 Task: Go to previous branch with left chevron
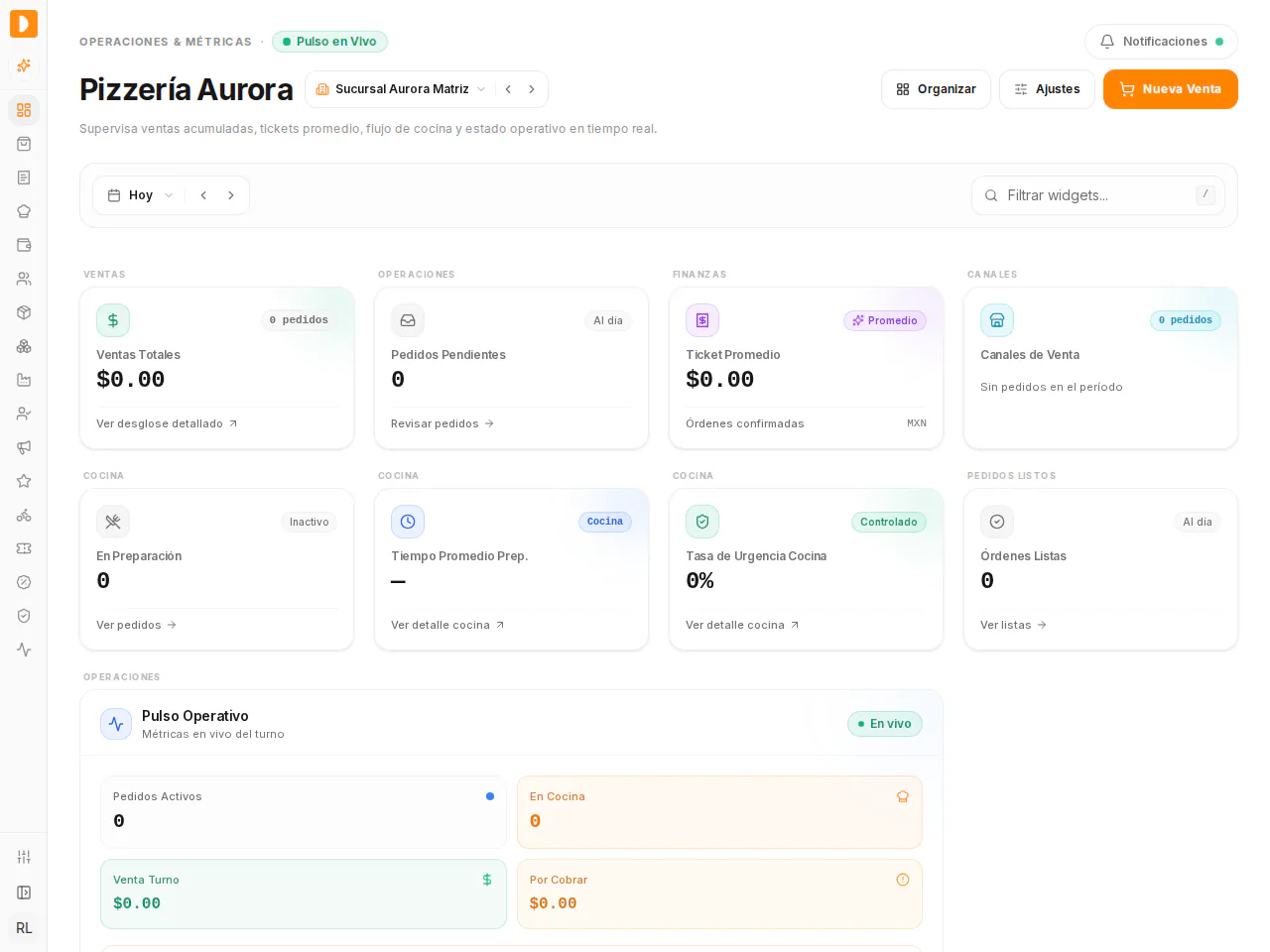pyautogui.click(x=508, y=89)
